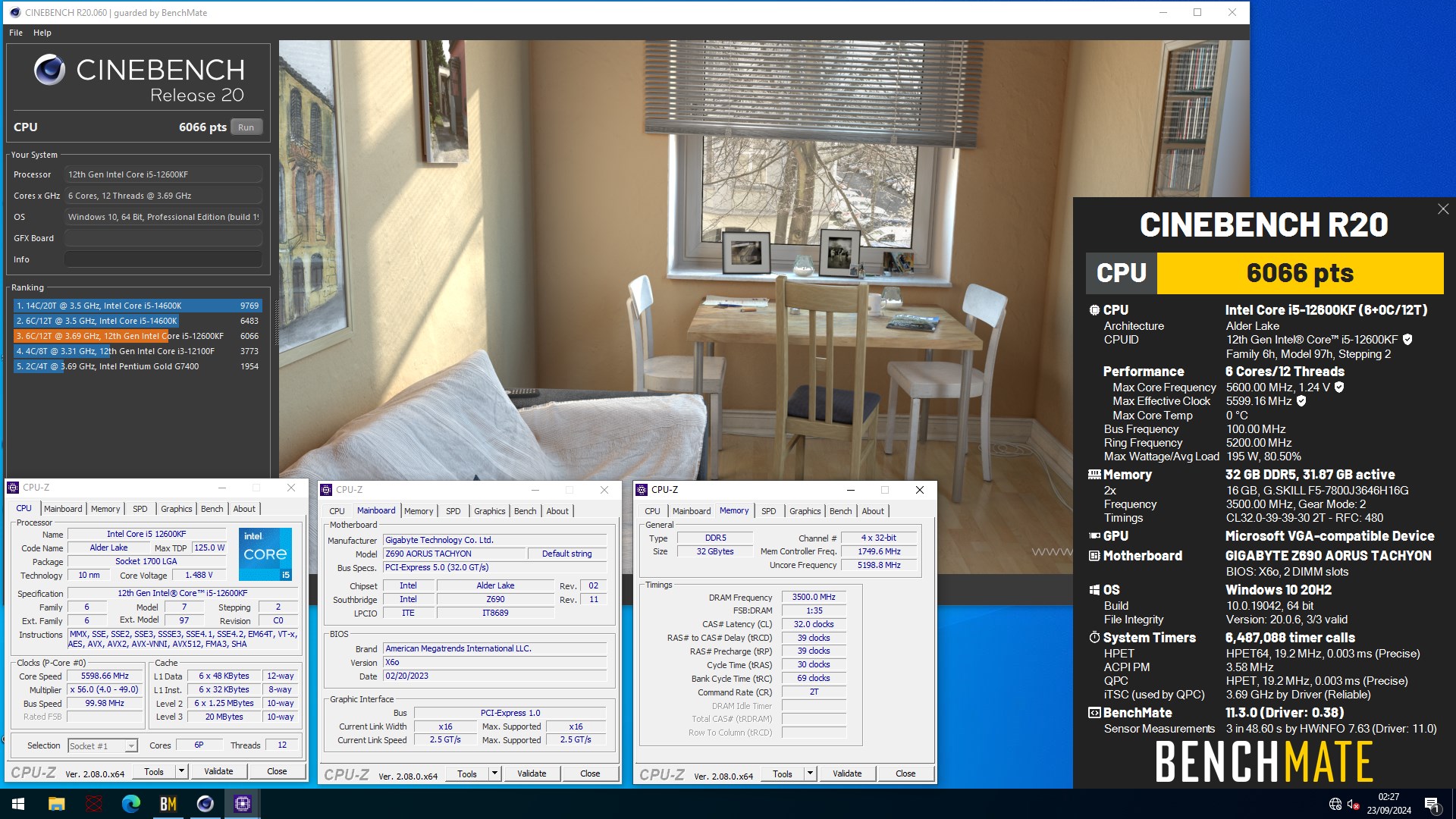
Task: Click Validate in the Mainboard CPU-Z window
Action: [x=532, y=774]
